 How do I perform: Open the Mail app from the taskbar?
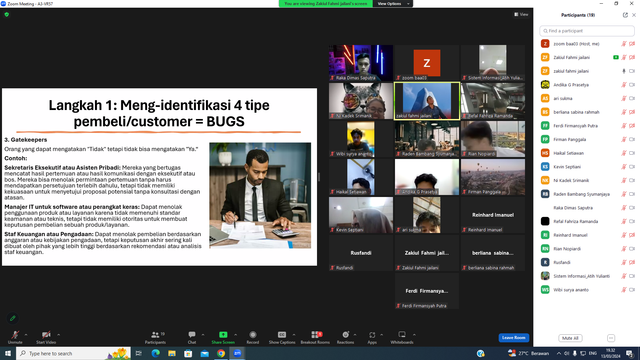pyautogui.click(x=204, y=353)
